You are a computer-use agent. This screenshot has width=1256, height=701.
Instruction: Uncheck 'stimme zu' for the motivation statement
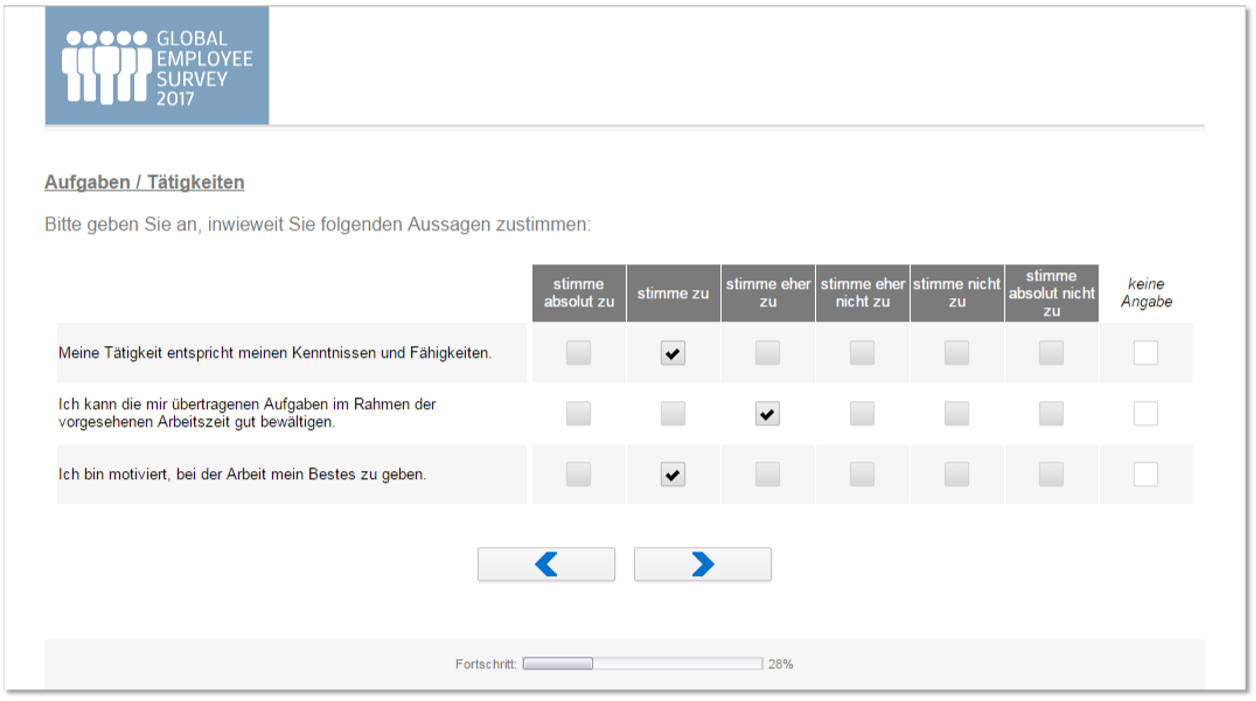click(673, 475)
